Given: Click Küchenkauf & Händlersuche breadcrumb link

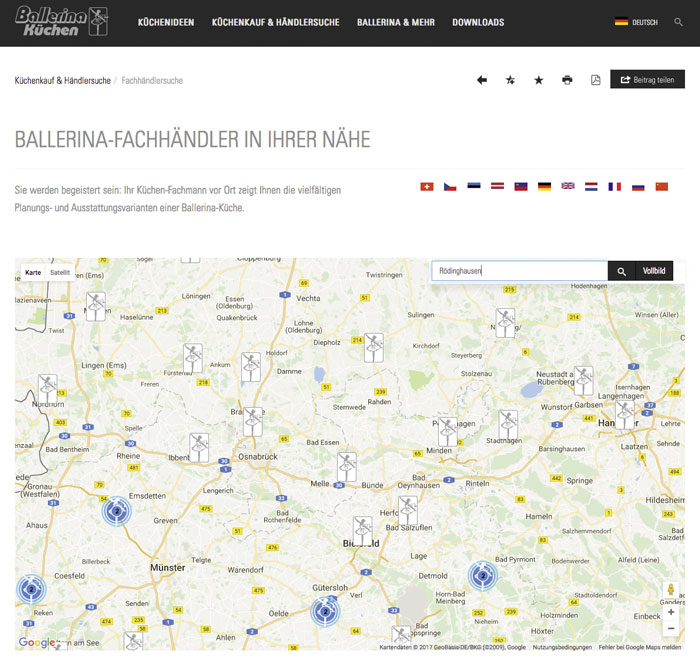Looking at the screenshot, I should click(x=62, y=81).
